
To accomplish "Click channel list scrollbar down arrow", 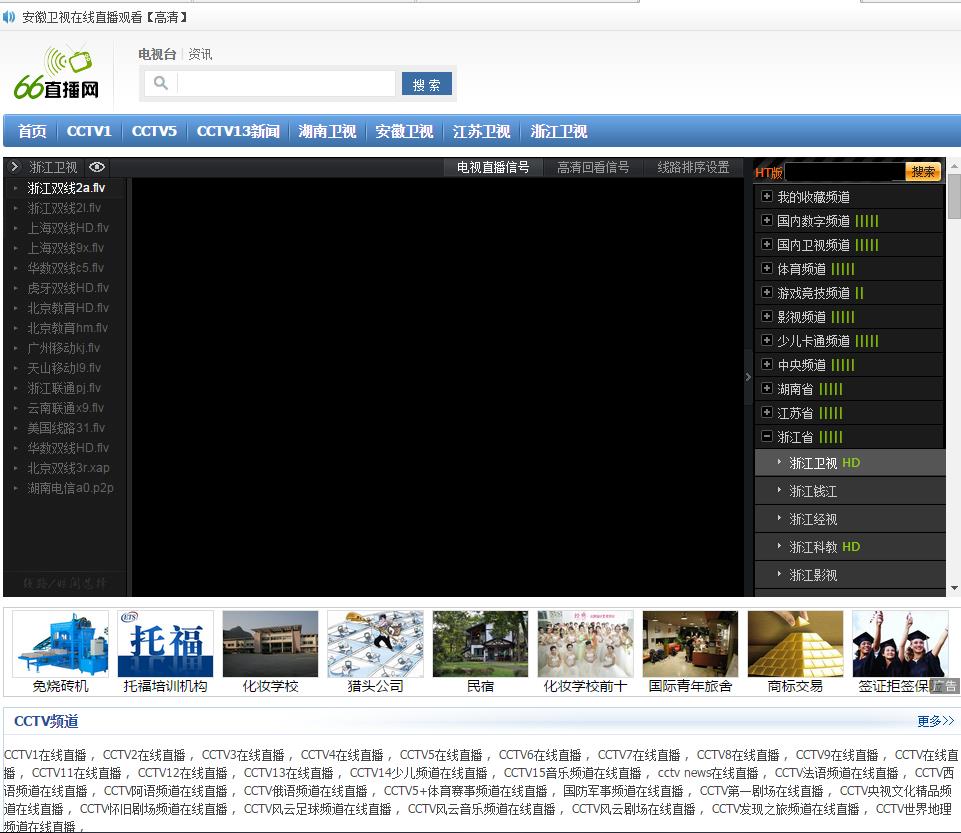I will click(x=954, y=588).
